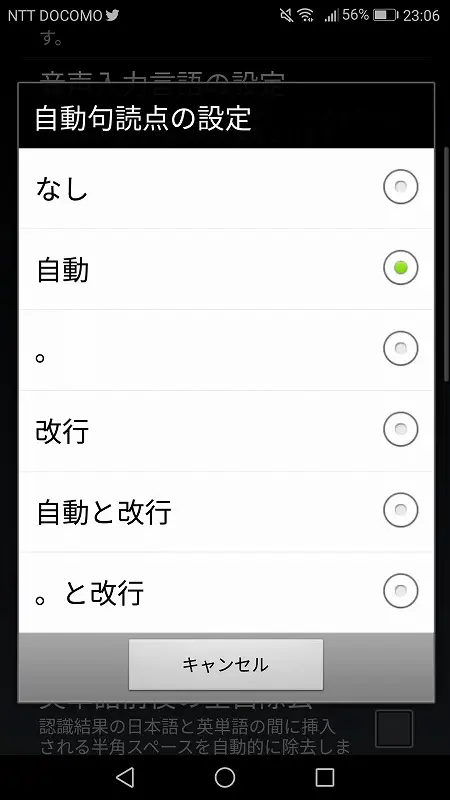
Task: Tap the Twitter bird notification icon
Action: [112, 15]
